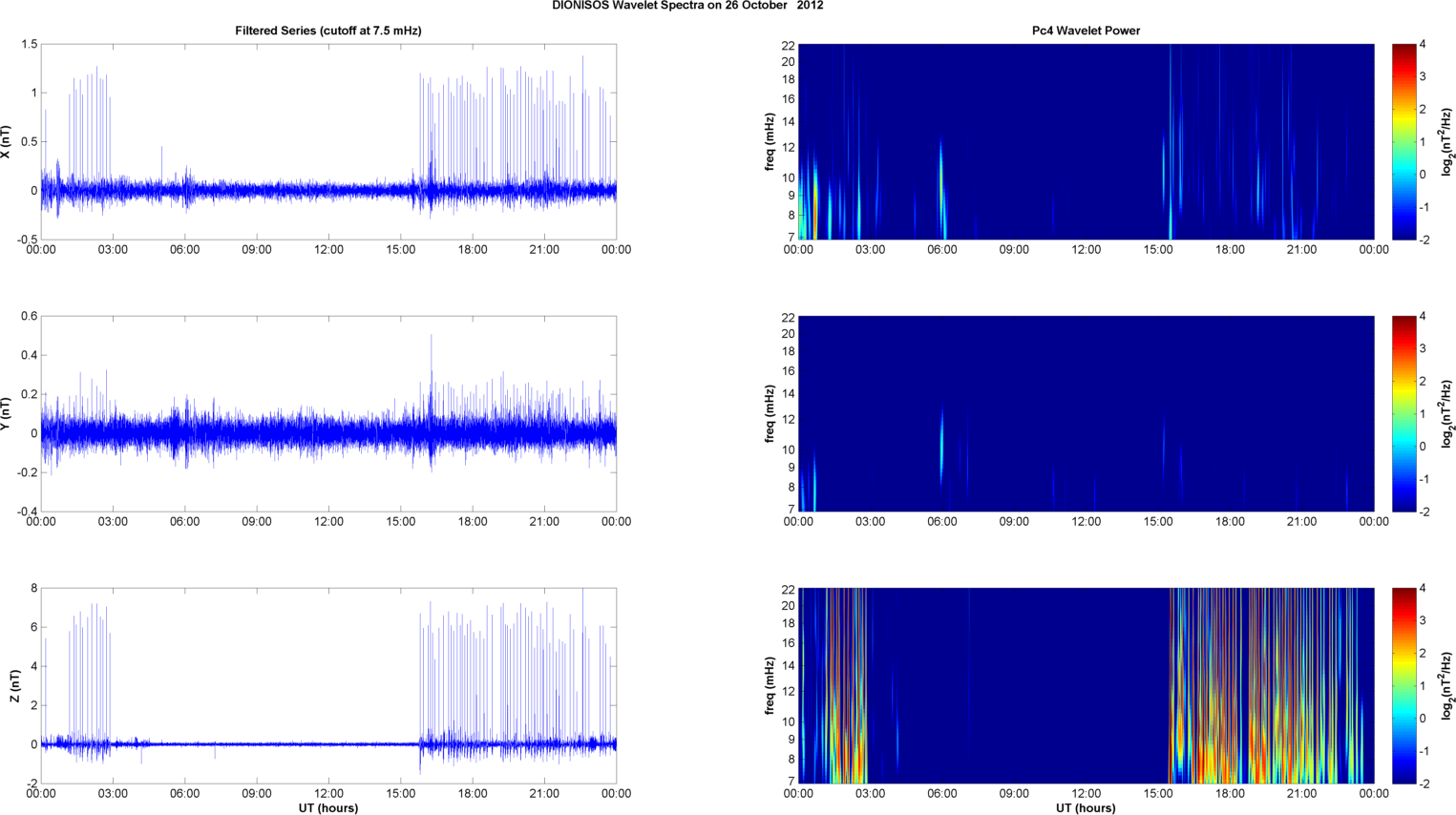Click the 06:00 feature in Y spectrogram
The width and height of the screenshot is (1456, 815).
[x=942, y=447]
